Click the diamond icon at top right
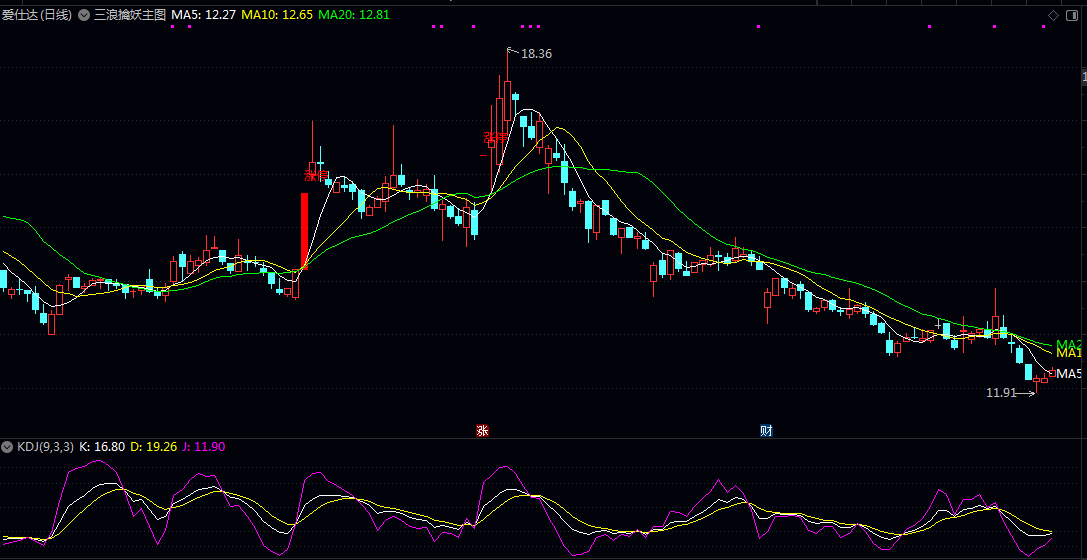Viewport: 1087px width, 560px height. [x=1053, y=15]
